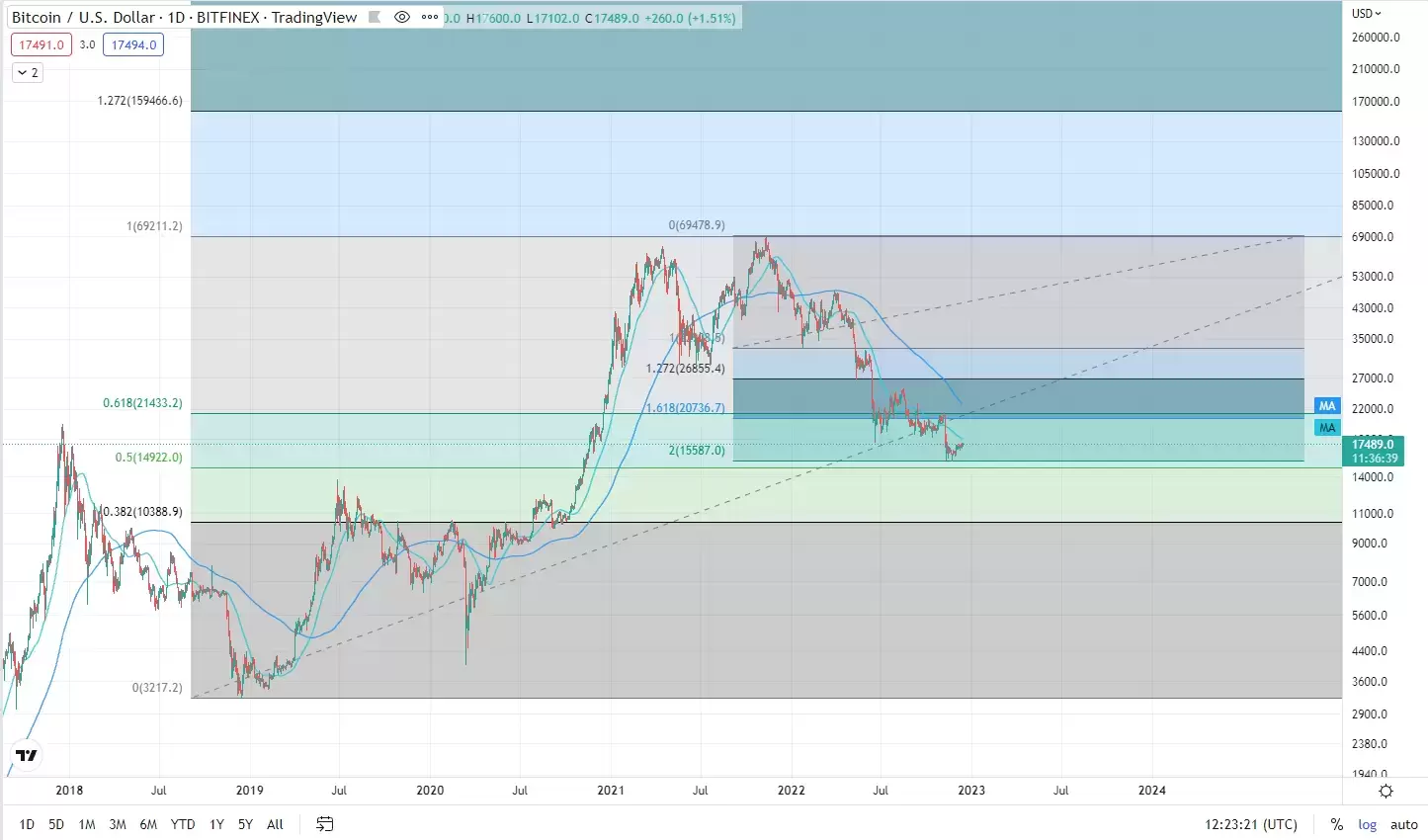Screen dimensions: 1428x840
Task: Select the Fib label 0(69478.9)
Action: (697, 225)
